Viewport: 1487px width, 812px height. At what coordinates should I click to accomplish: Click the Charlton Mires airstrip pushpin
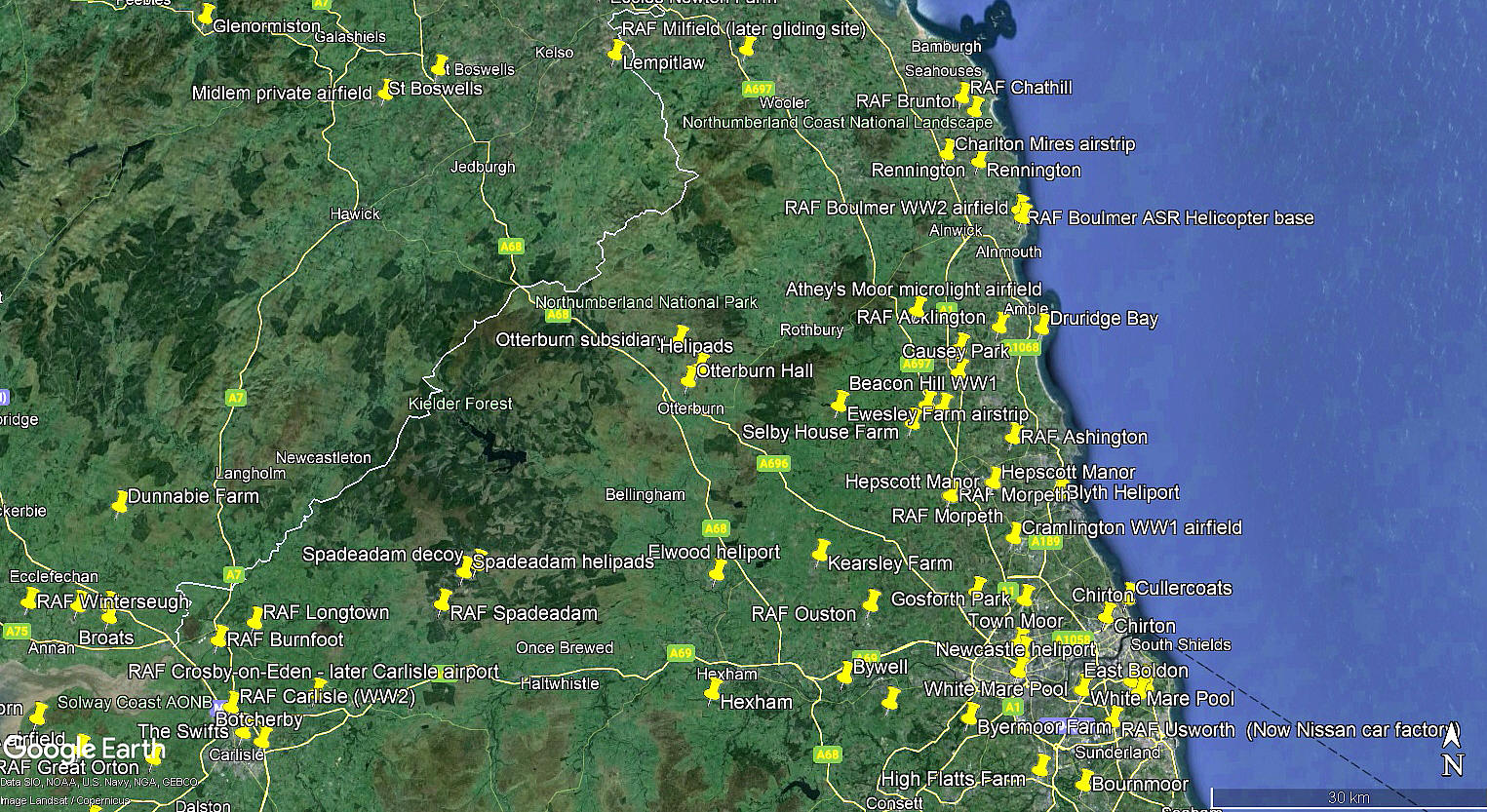point(948,149)
